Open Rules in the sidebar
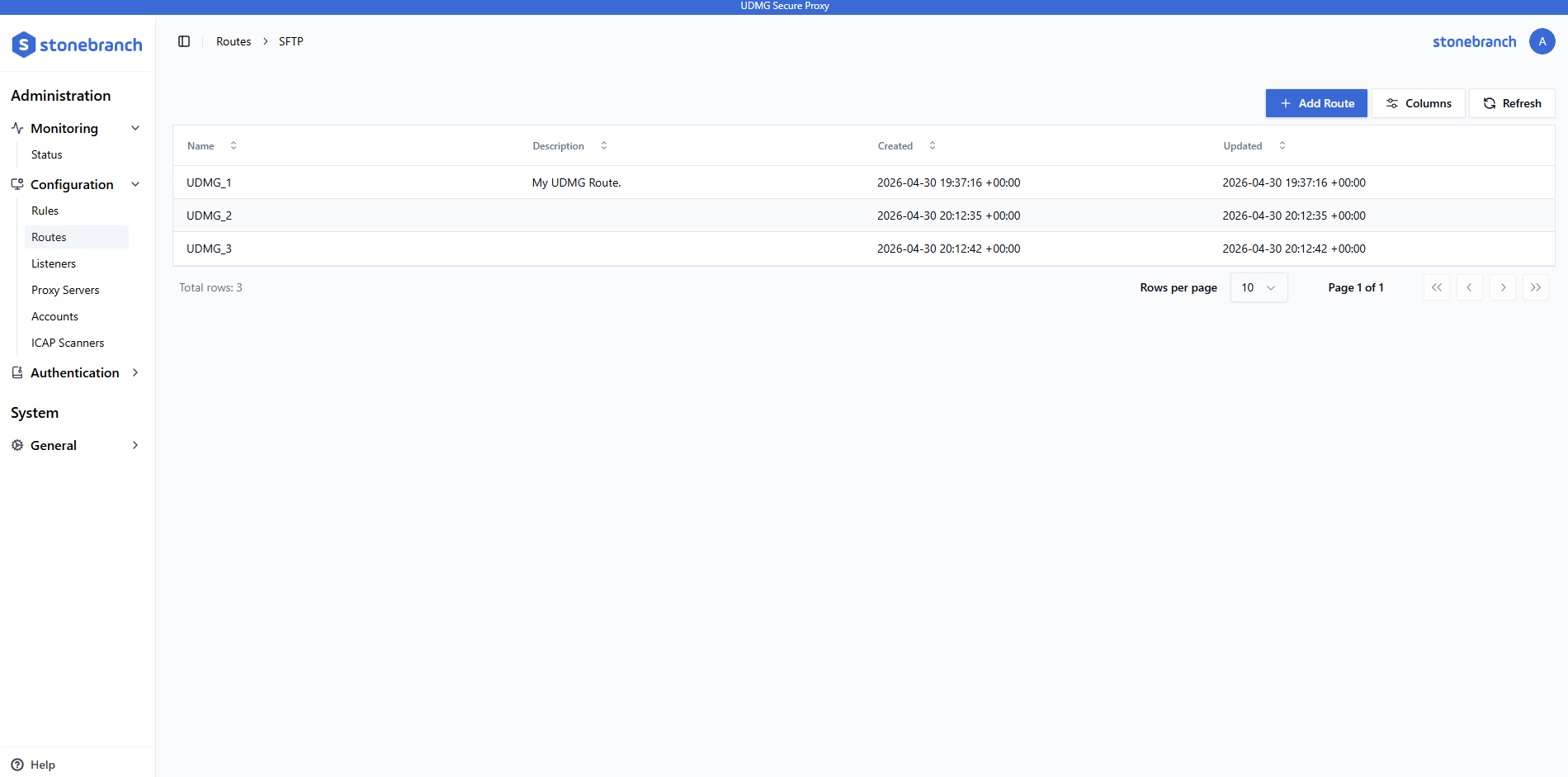The height and width of the screenshot is (777, 1568). [x=45, y=211]
